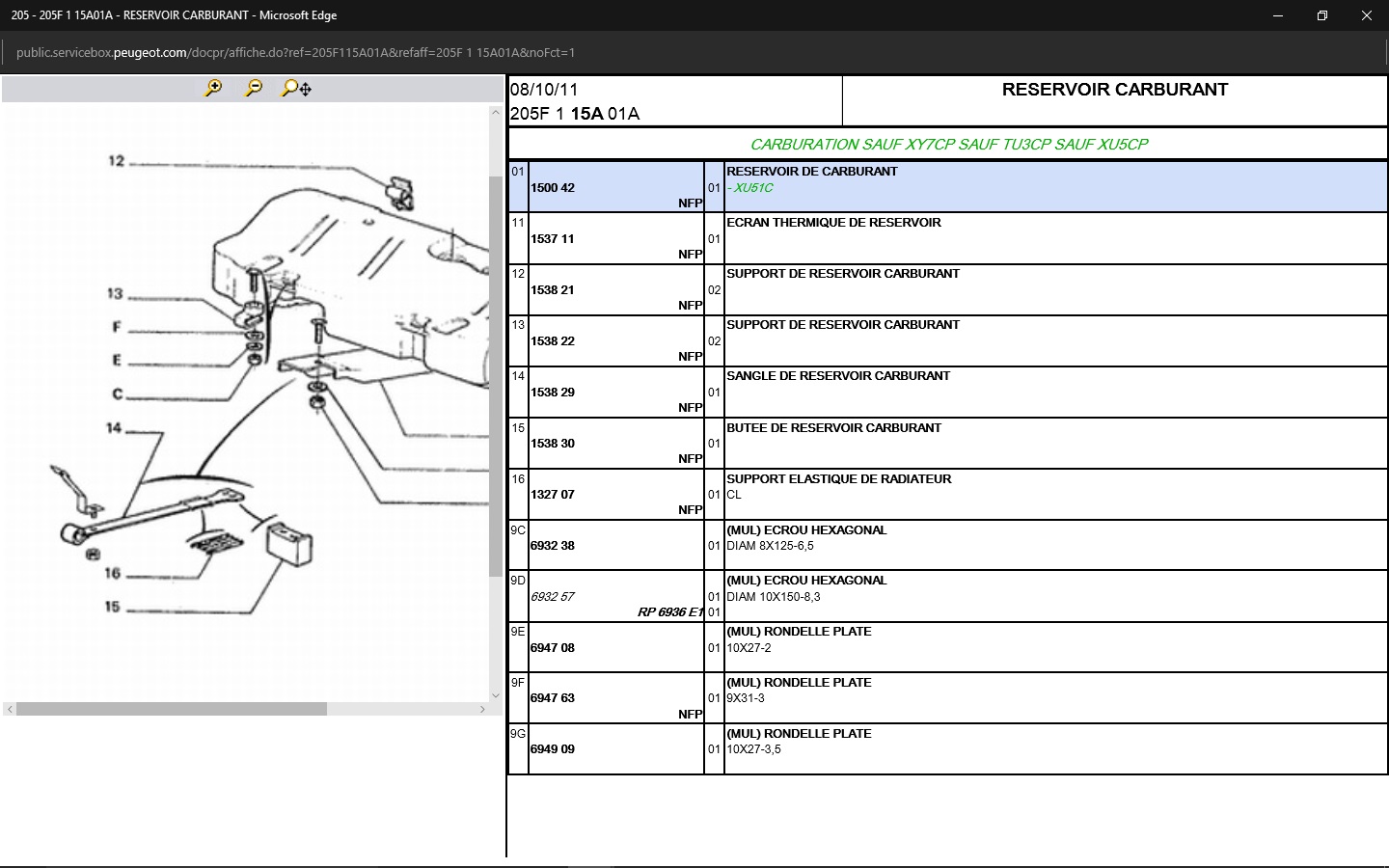Click the diagram's vertical scroll down arrow

[496, 694]
